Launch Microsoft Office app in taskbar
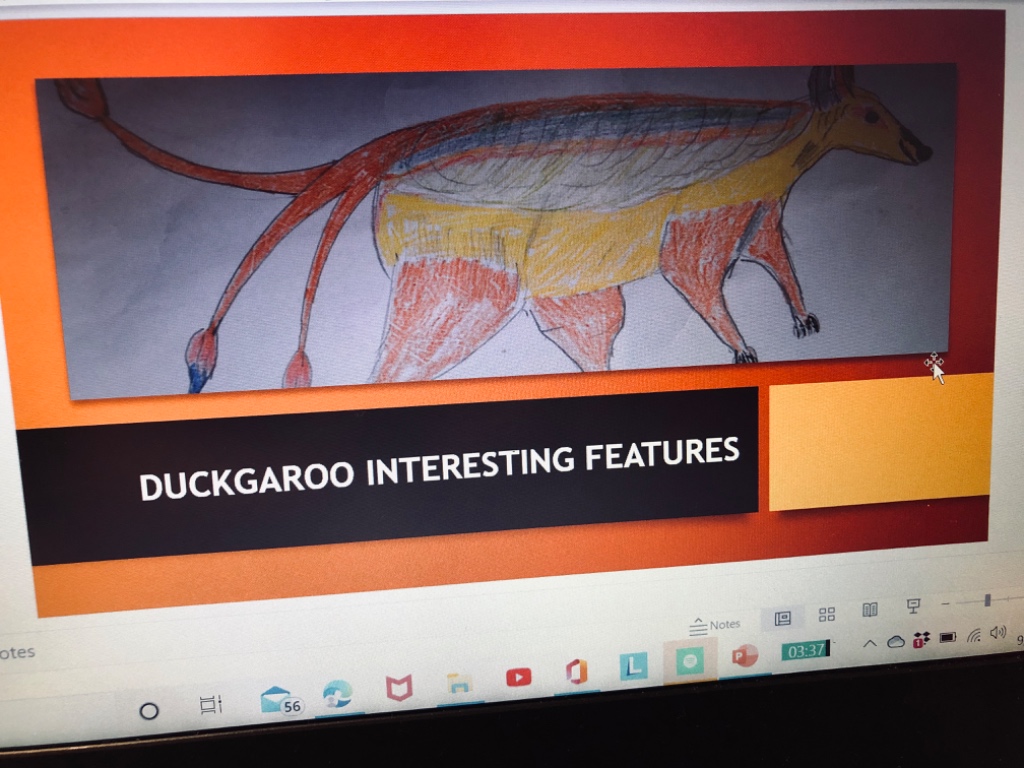This screenshot has height=768, width=1024. click(576, 671)
